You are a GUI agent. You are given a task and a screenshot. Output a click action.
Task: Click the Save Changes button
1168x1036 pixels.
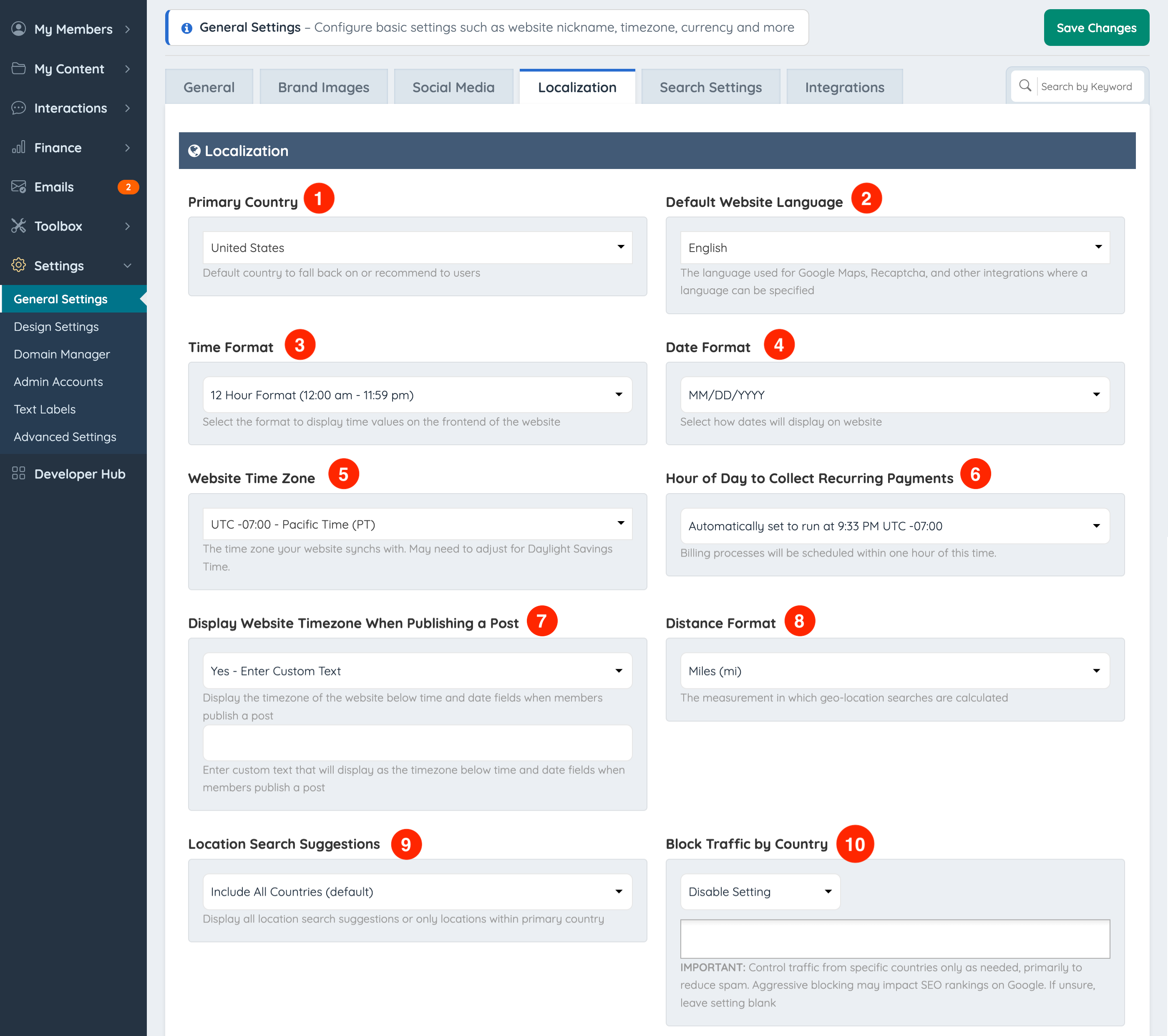click(x=1095, y=28)
